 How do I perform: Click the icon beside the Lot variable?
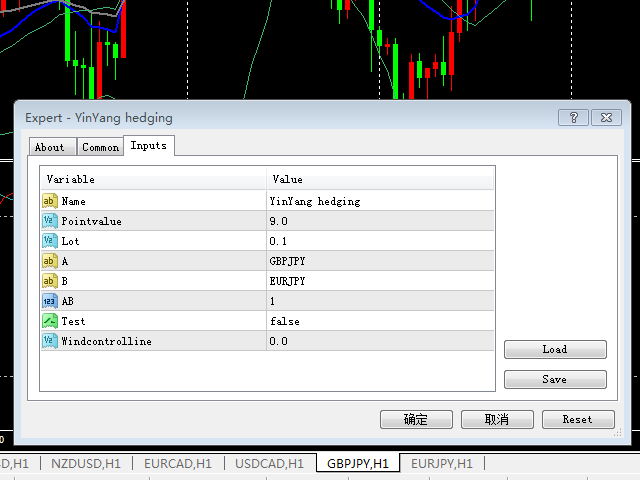point(50,241)
